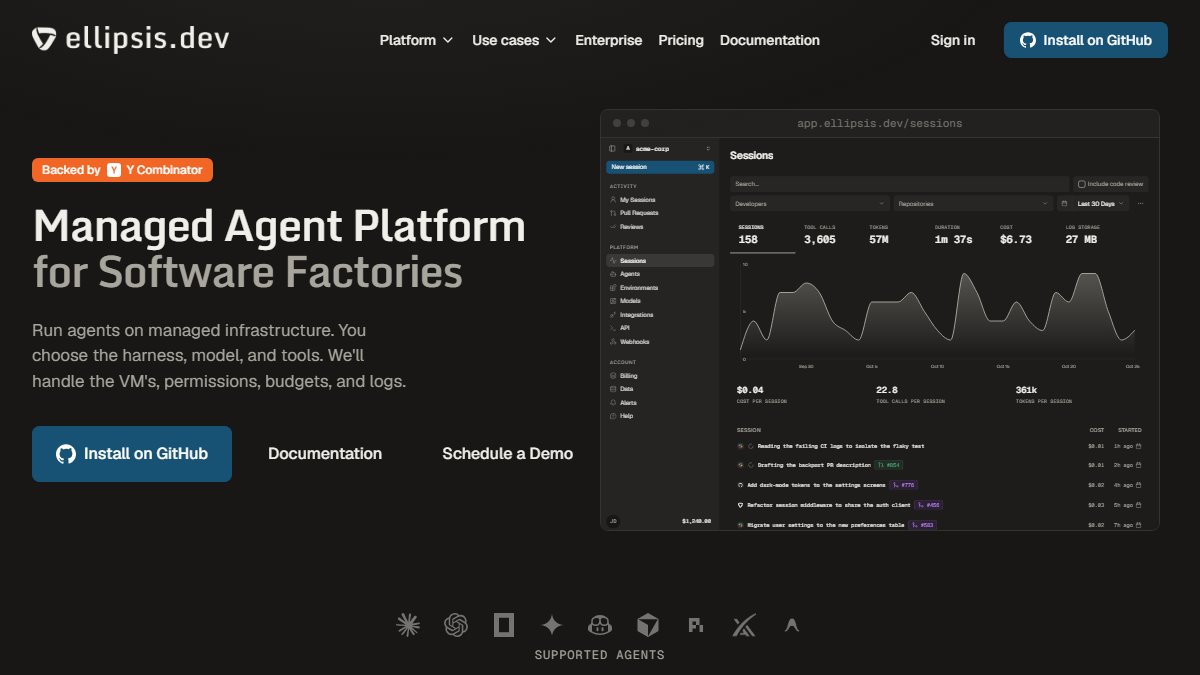Click the GitHub Copilot agent icon
Viewport: 1200px width, 675px height.
(600, 625)
